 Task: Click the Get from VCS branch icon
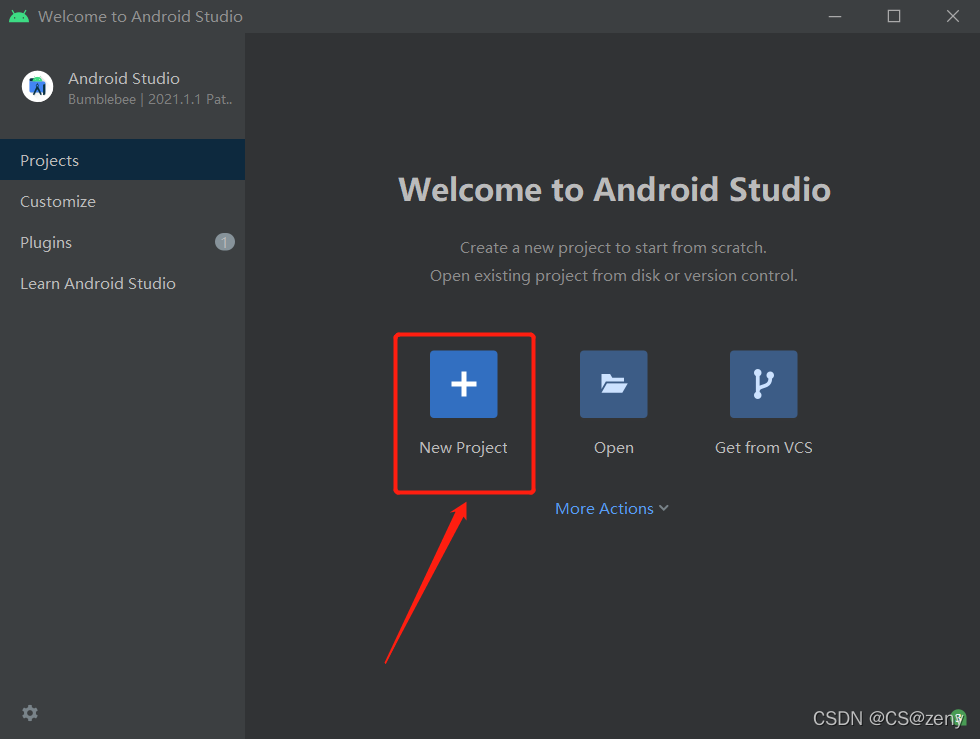[763, 384]
